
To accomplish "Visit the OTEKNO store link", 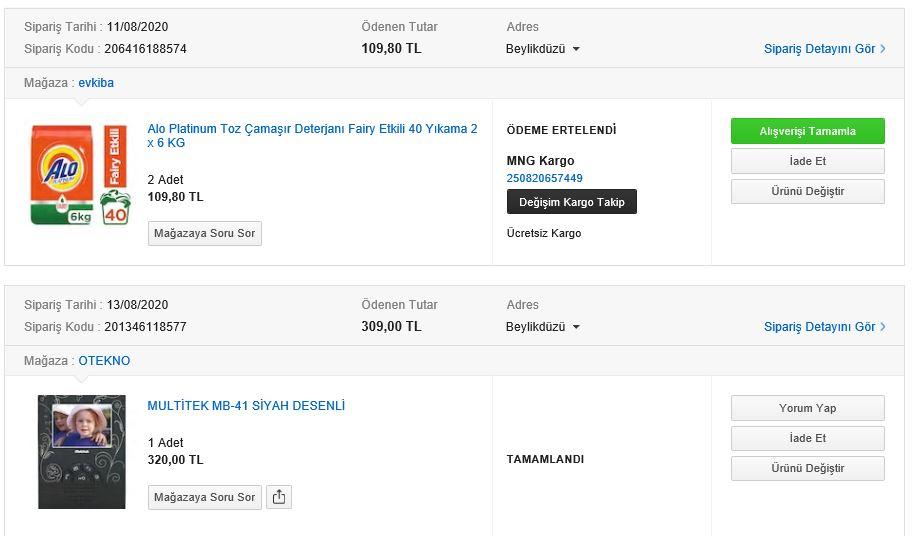I will pos(104,361).
